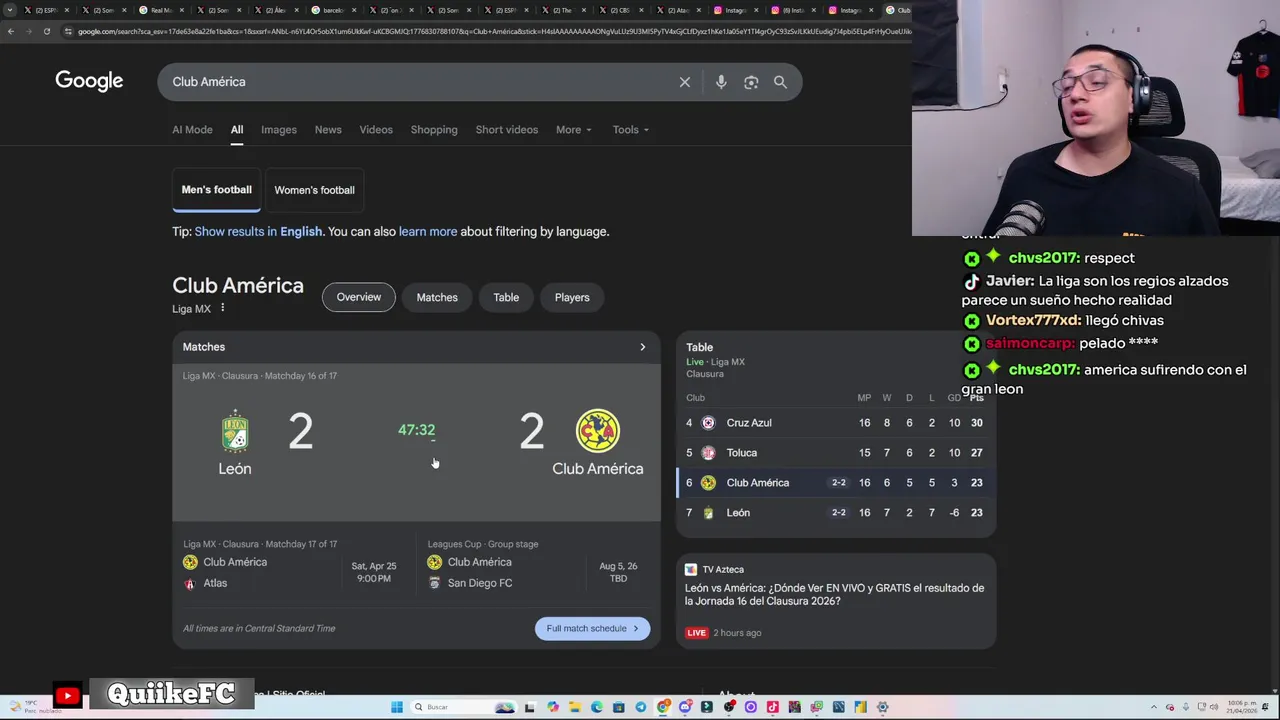Open Google Lens image search
Screen dimensions: 1280x720
(x=751, y=82)
